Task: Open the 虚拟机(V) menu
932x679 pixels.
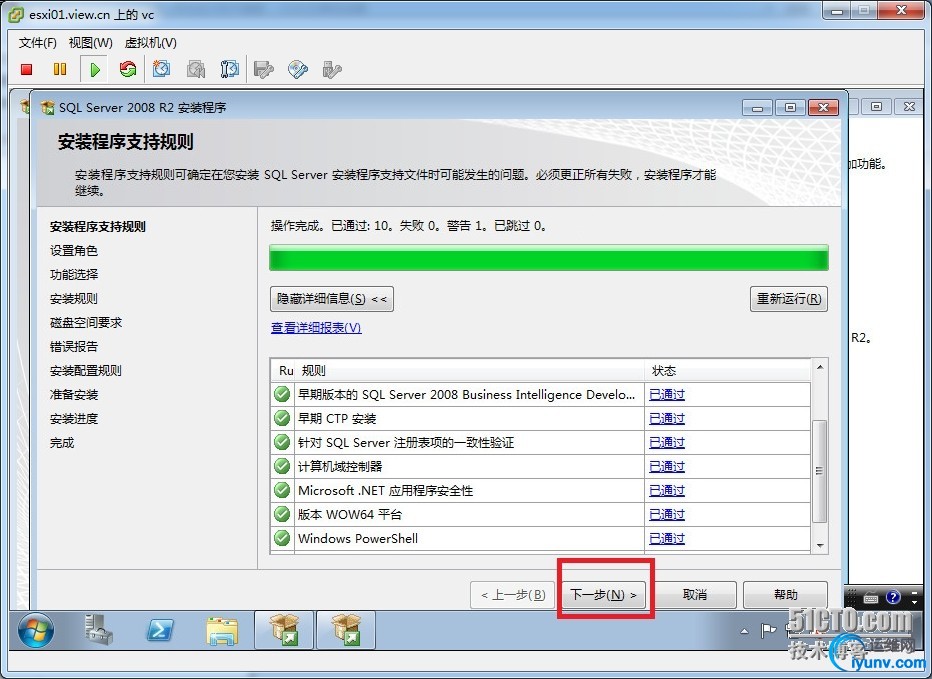Action: (x=150, y=43)
